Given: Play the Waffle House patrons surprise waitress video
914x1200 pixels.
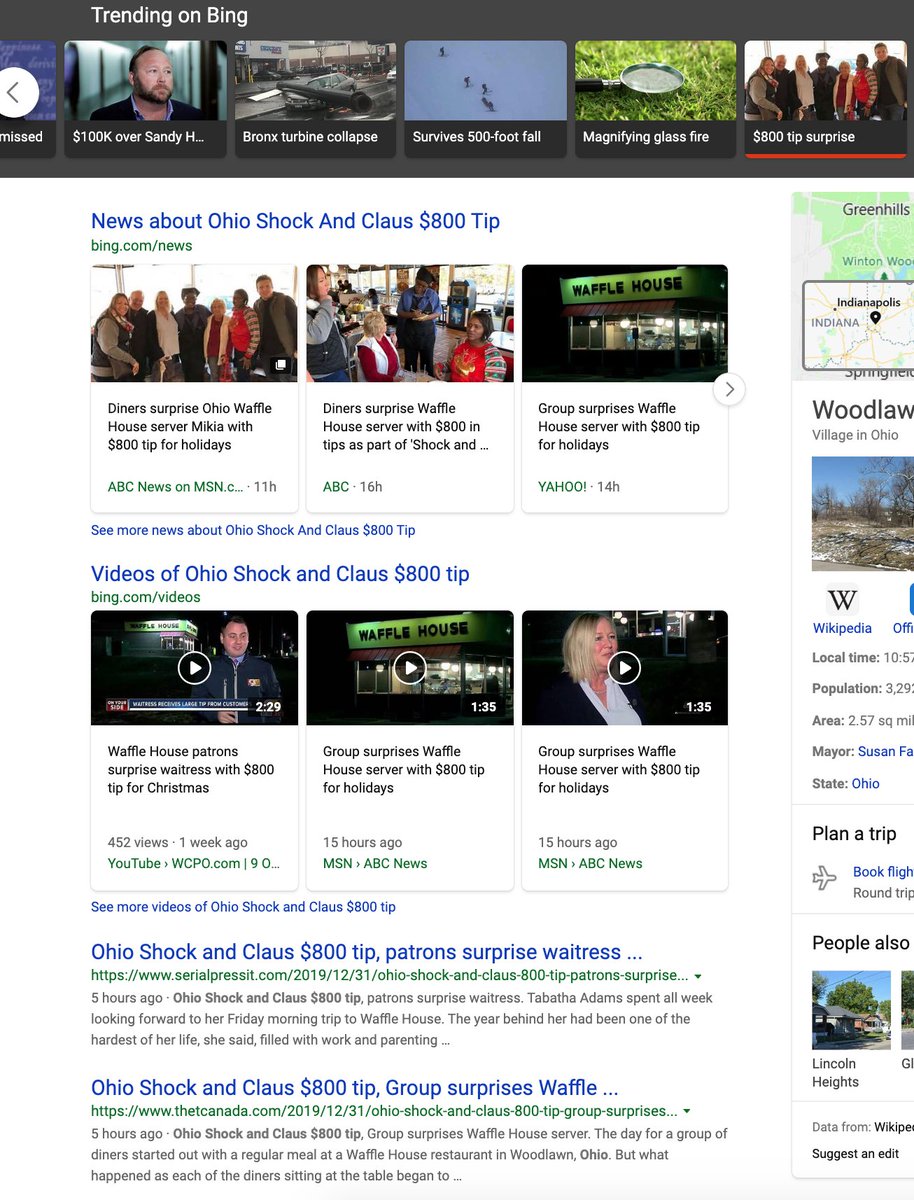Looking at the screenshot, I should point(194,667).
